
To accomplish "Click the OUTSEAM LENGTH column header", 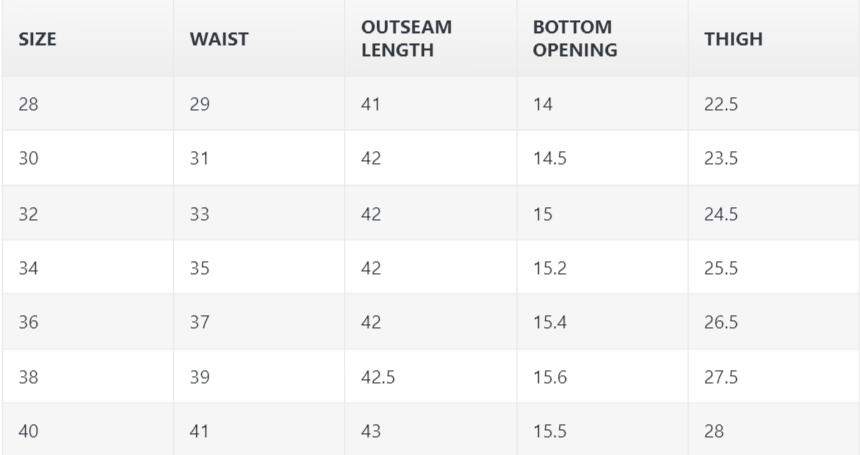I will (406, 39).
